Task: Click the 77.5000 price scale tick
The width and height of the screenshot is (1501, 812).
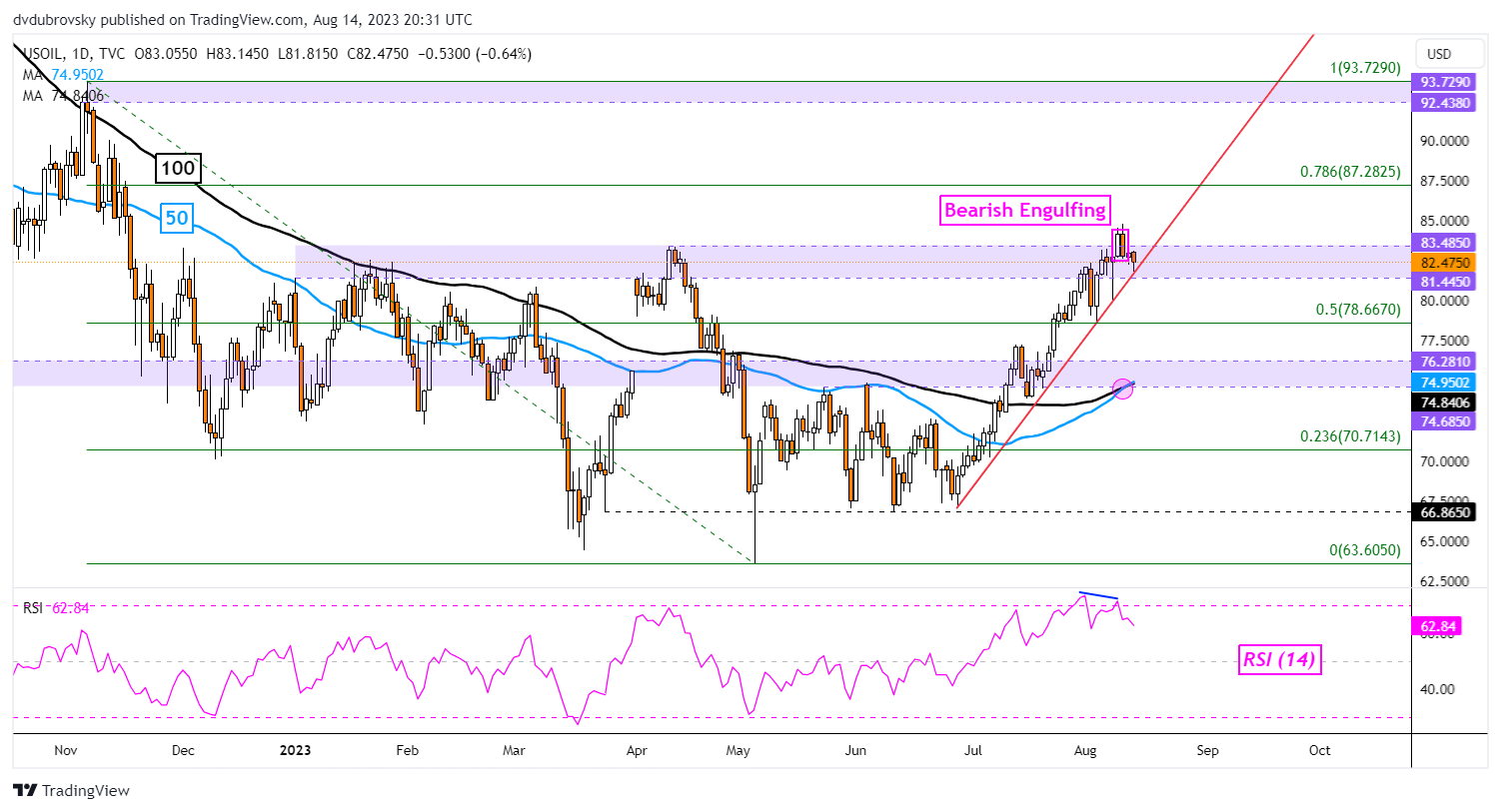Action: tap(1445, 341)
